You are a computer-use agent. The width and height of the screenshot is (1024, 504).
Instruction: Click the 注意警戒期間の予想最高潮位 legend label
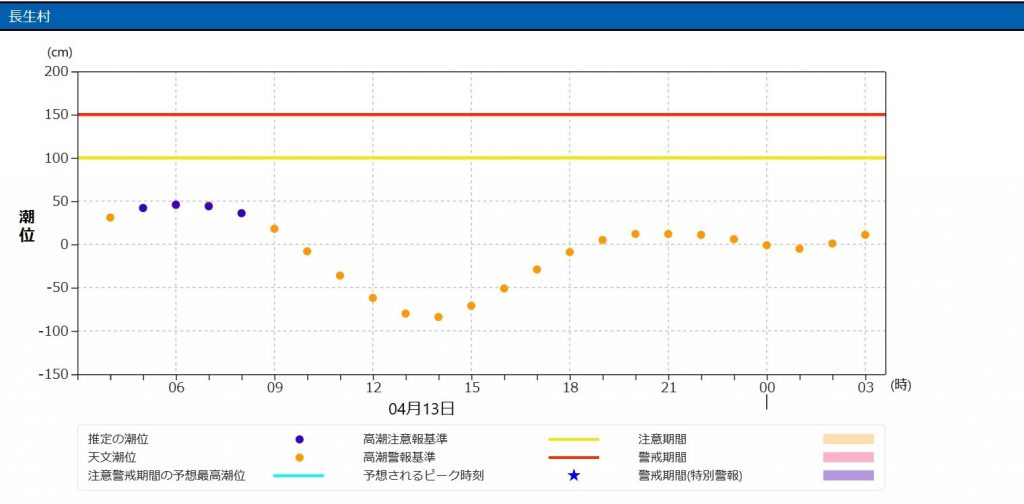click(x=167, y=476)
